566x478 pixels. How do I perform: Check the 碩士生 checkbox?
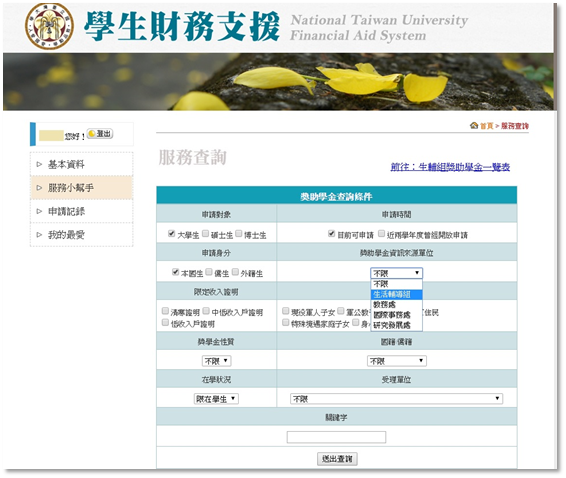click(x=205, y=234)
